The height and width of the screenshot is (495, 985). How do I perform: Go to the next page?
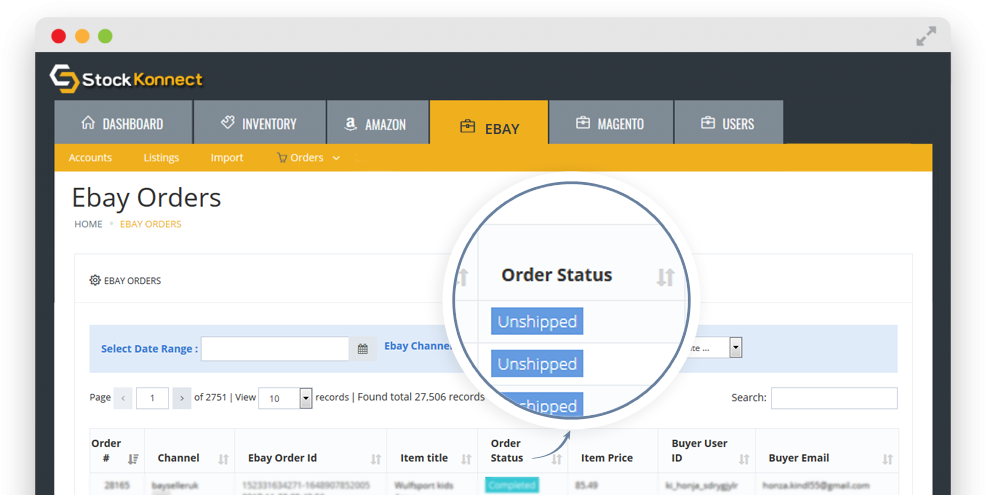pyautogui.click(x=182, y=398)
